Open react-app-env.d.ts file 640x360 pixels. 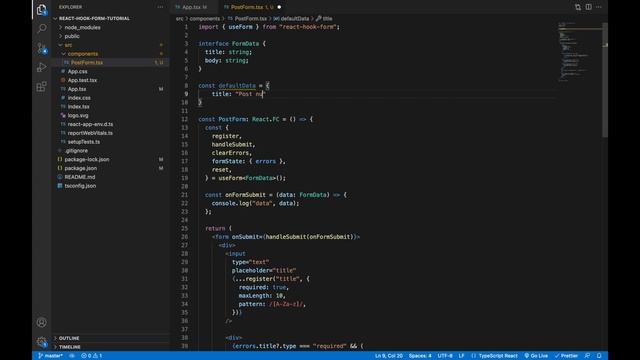(x=90, y=124)
